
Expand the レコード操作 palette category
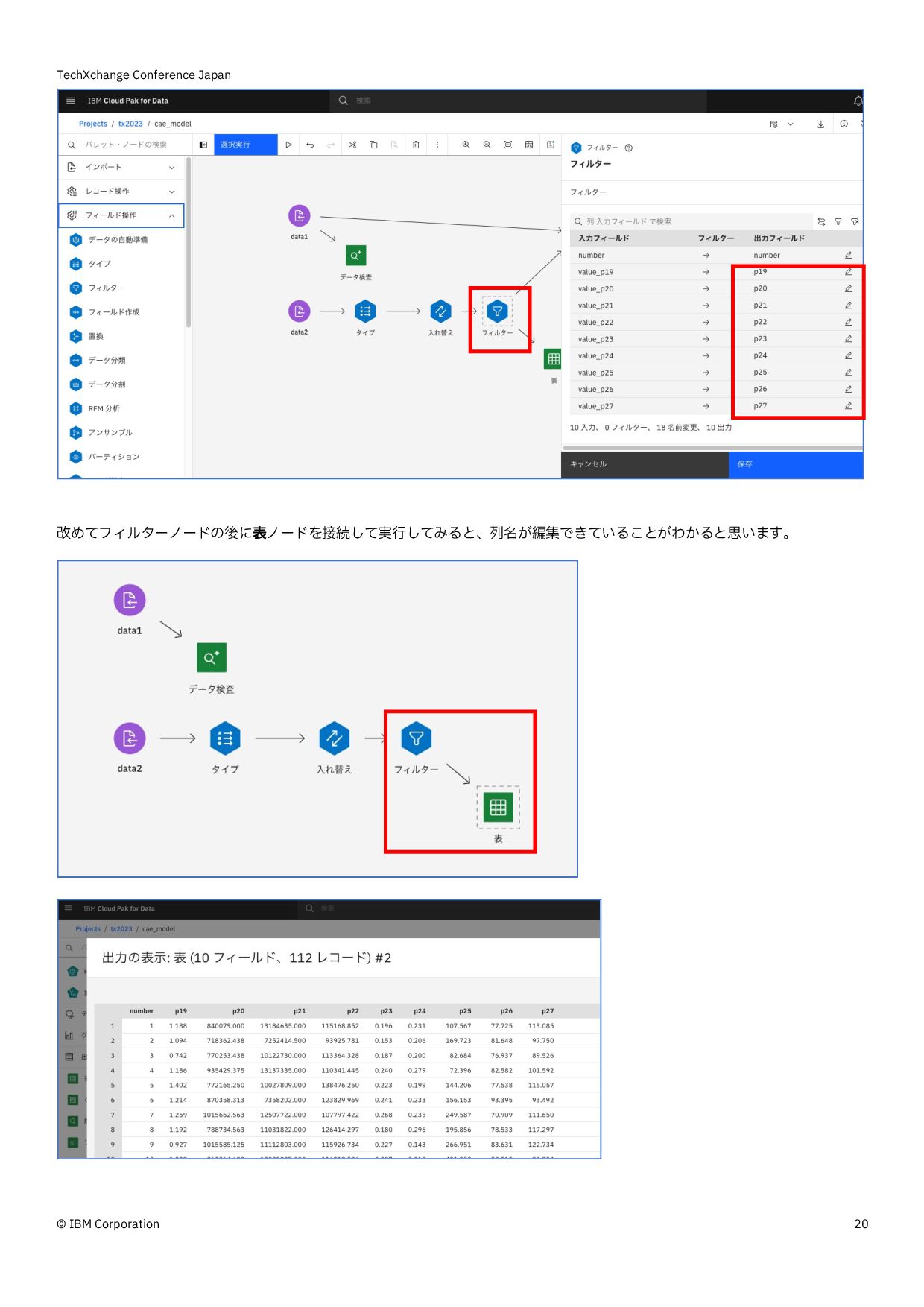tap(121, 192)
